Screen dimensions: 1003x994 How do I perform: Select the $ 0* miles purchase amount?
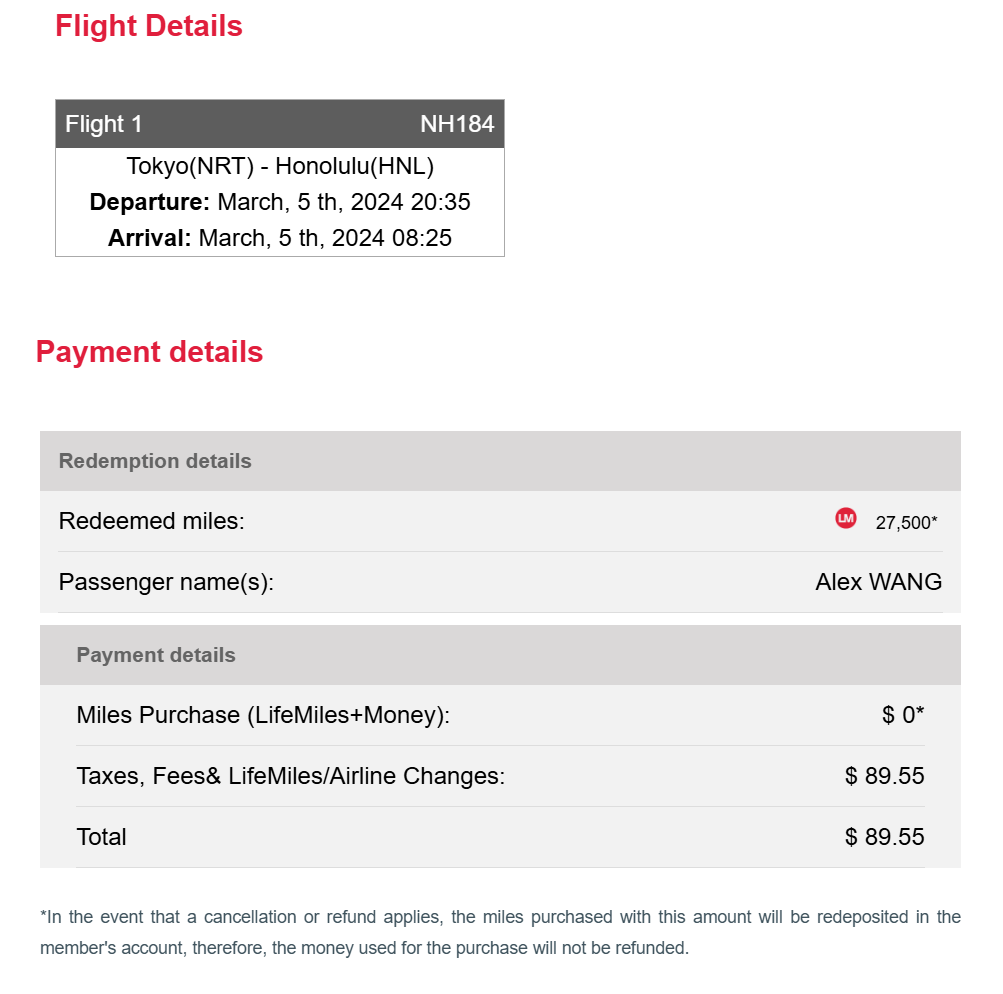903,714
